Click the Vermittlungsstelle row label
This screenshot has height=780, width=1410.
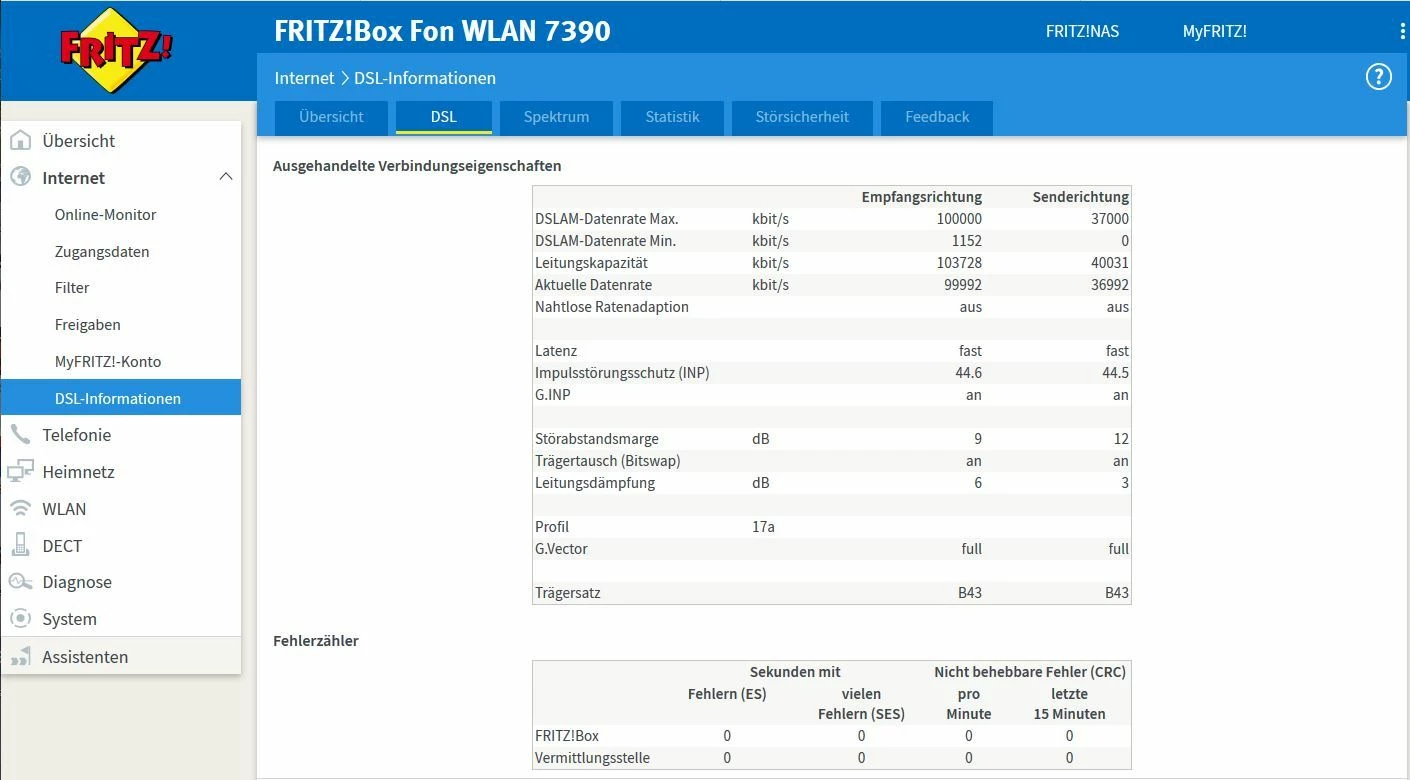[592, 758]
